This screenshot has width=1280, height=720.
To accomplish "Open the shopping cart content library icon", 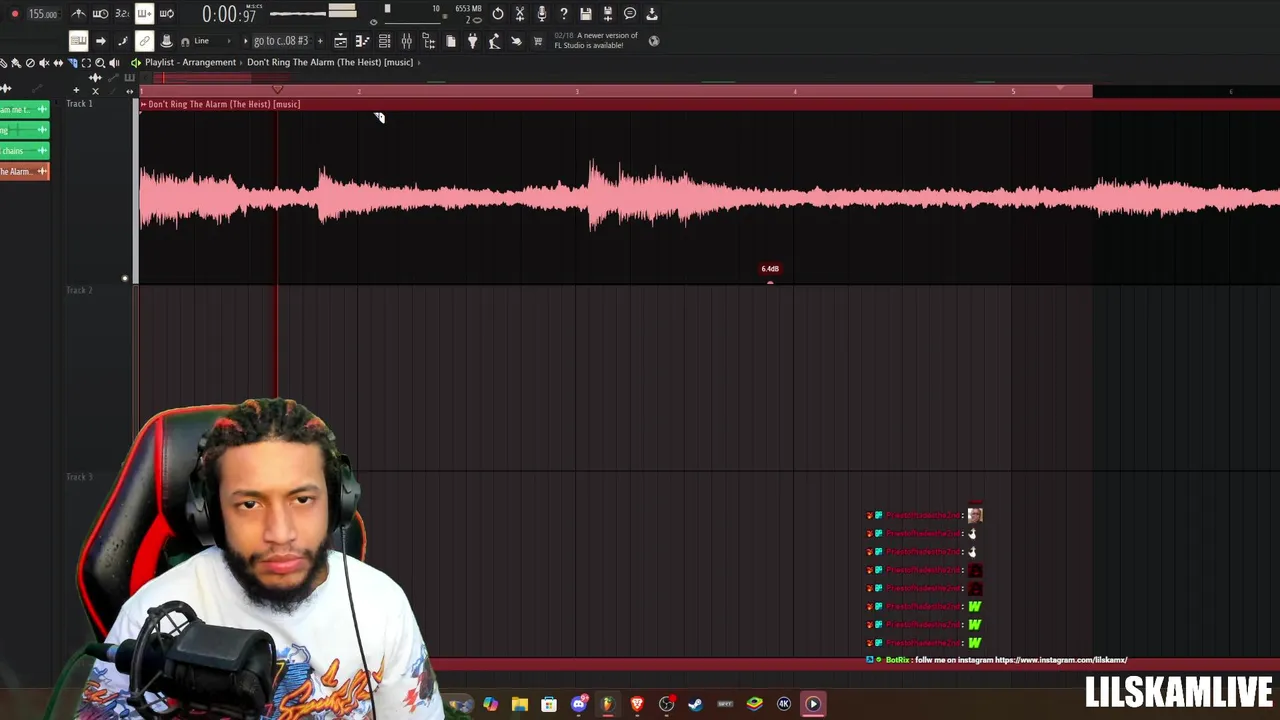I will click(537, 41).
